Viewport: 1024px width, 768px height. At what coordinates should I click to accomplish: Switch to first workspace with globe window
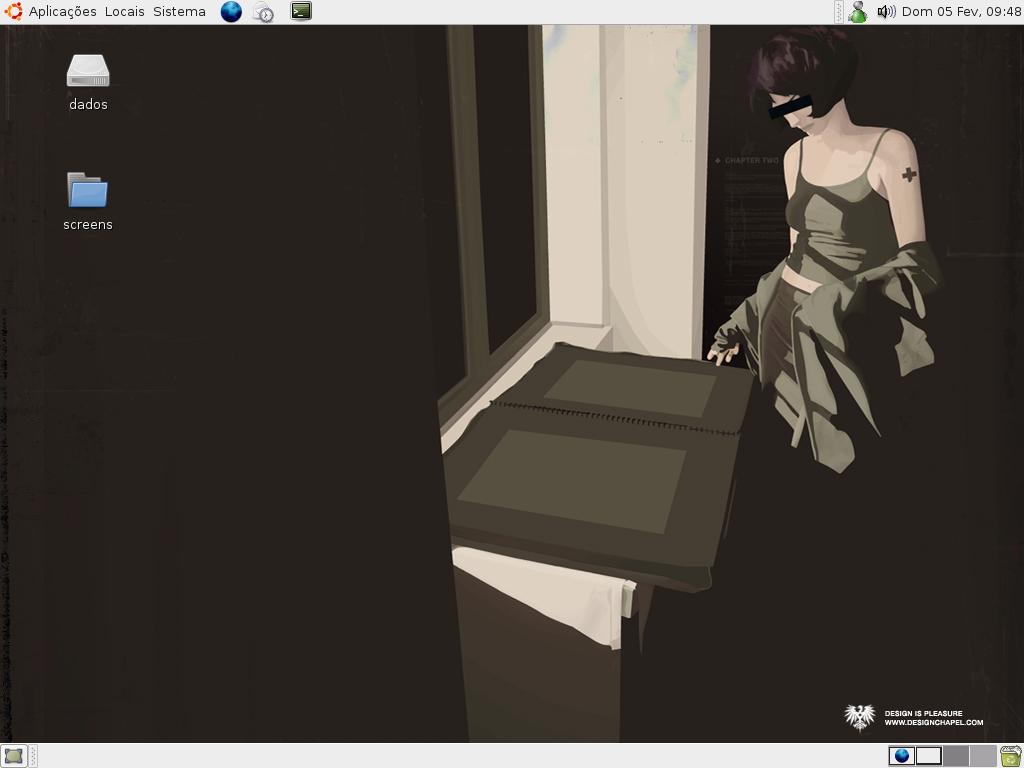tap(901, 756)
